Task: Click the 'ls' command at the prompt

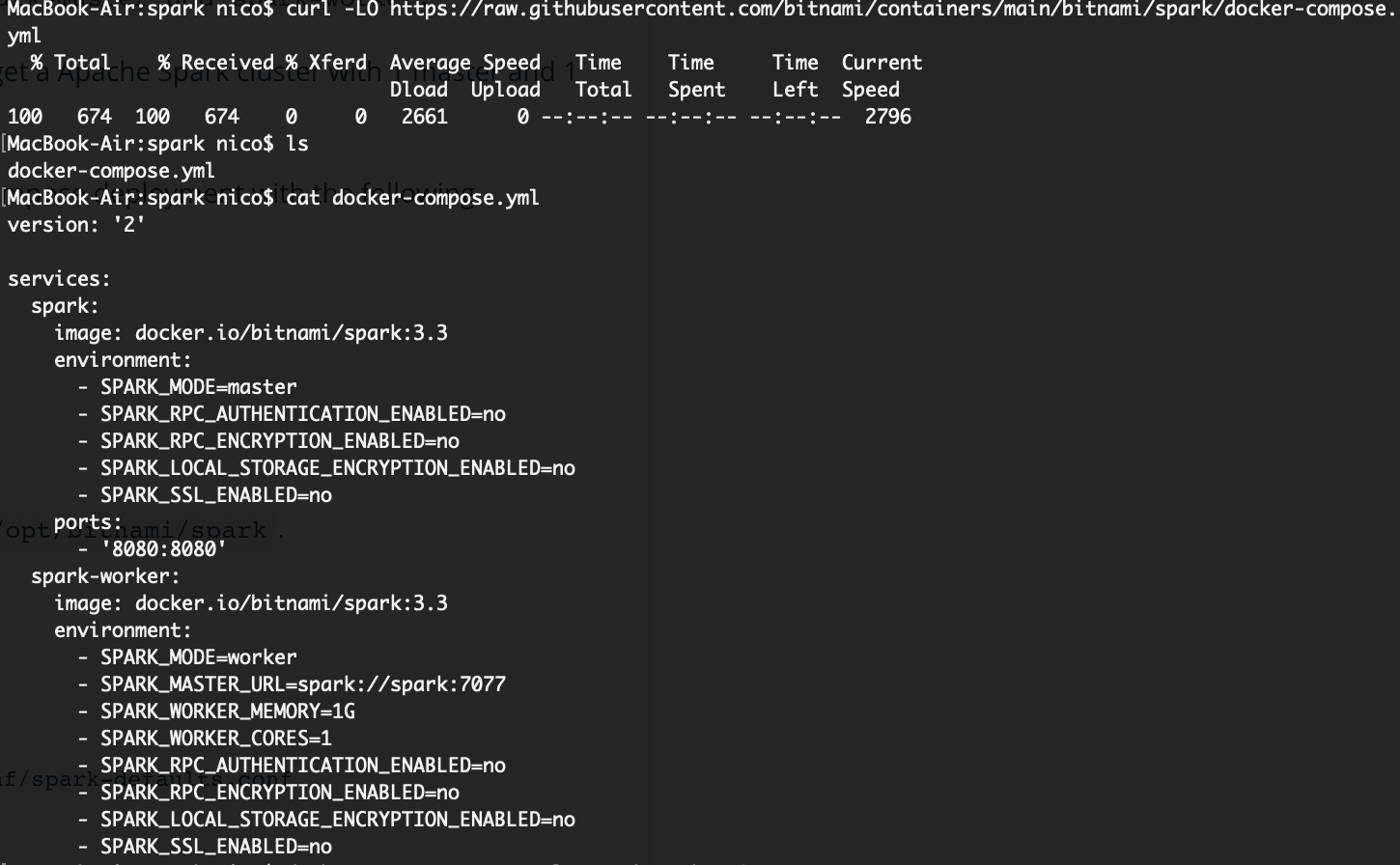Action: (297, 144)
